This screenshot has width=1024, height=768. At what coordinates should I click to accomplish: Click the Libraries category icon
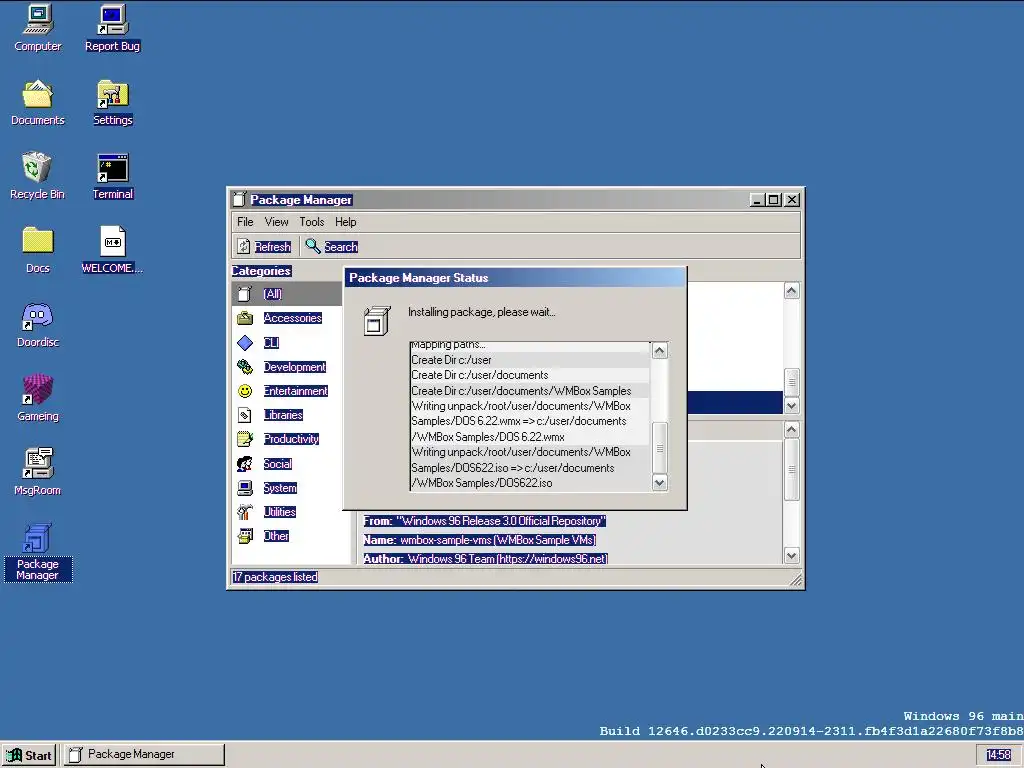click(x=245, y=415)
